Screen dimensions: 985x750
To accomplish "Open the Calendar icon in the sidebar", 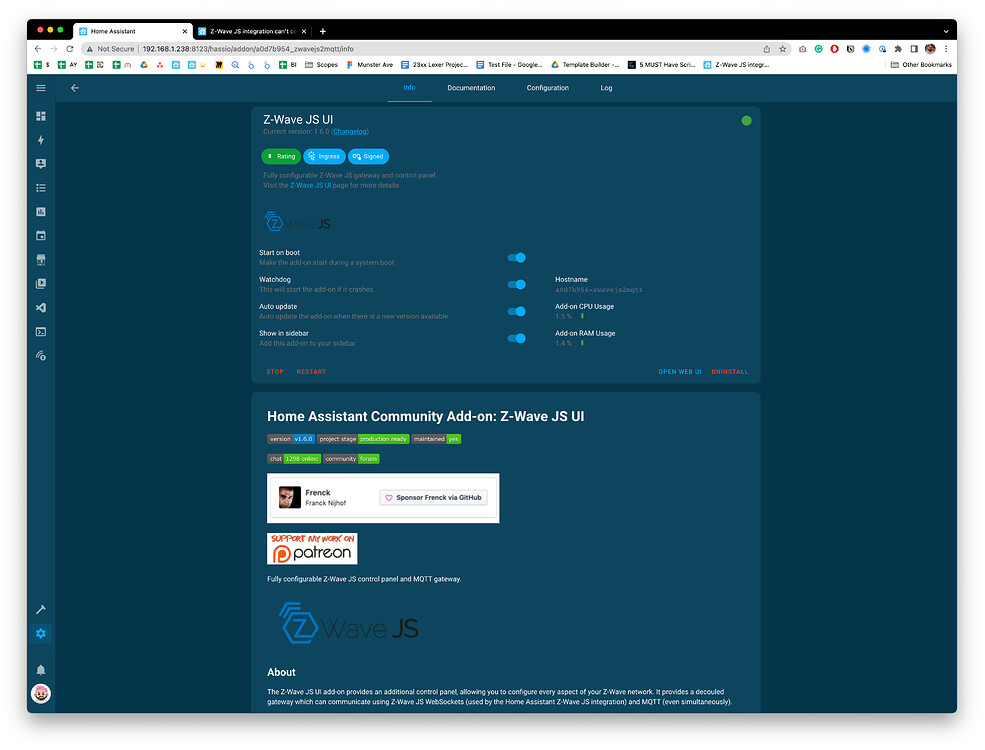I will click(41, 235).
